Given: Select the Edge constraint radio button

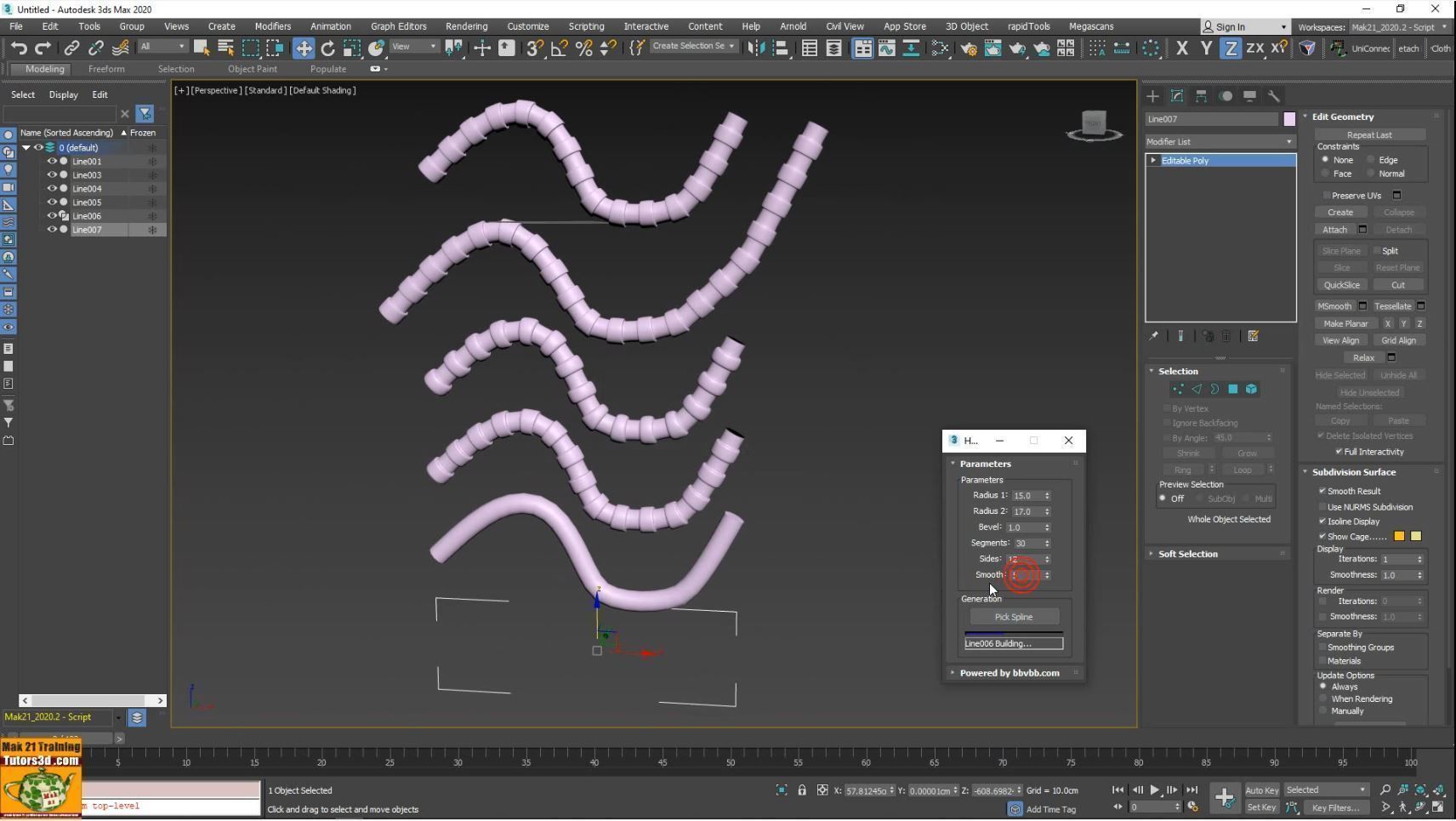Looking at the screenshot, I should tap(1371, 160).
